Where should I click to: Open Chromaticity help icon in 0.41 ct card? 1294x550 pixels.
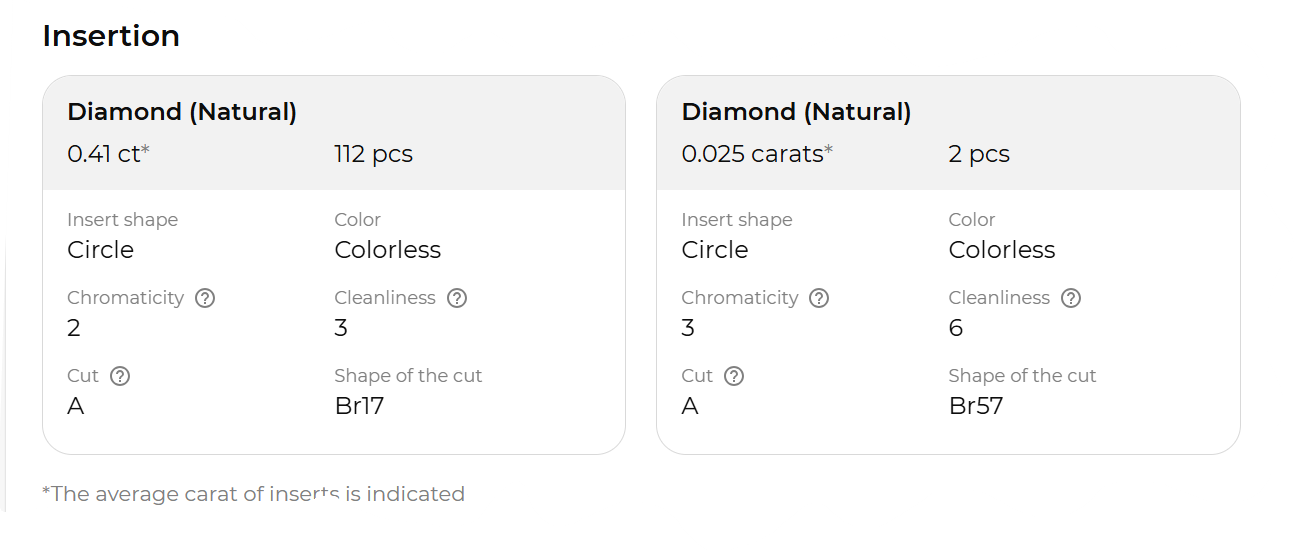point(205,298)
